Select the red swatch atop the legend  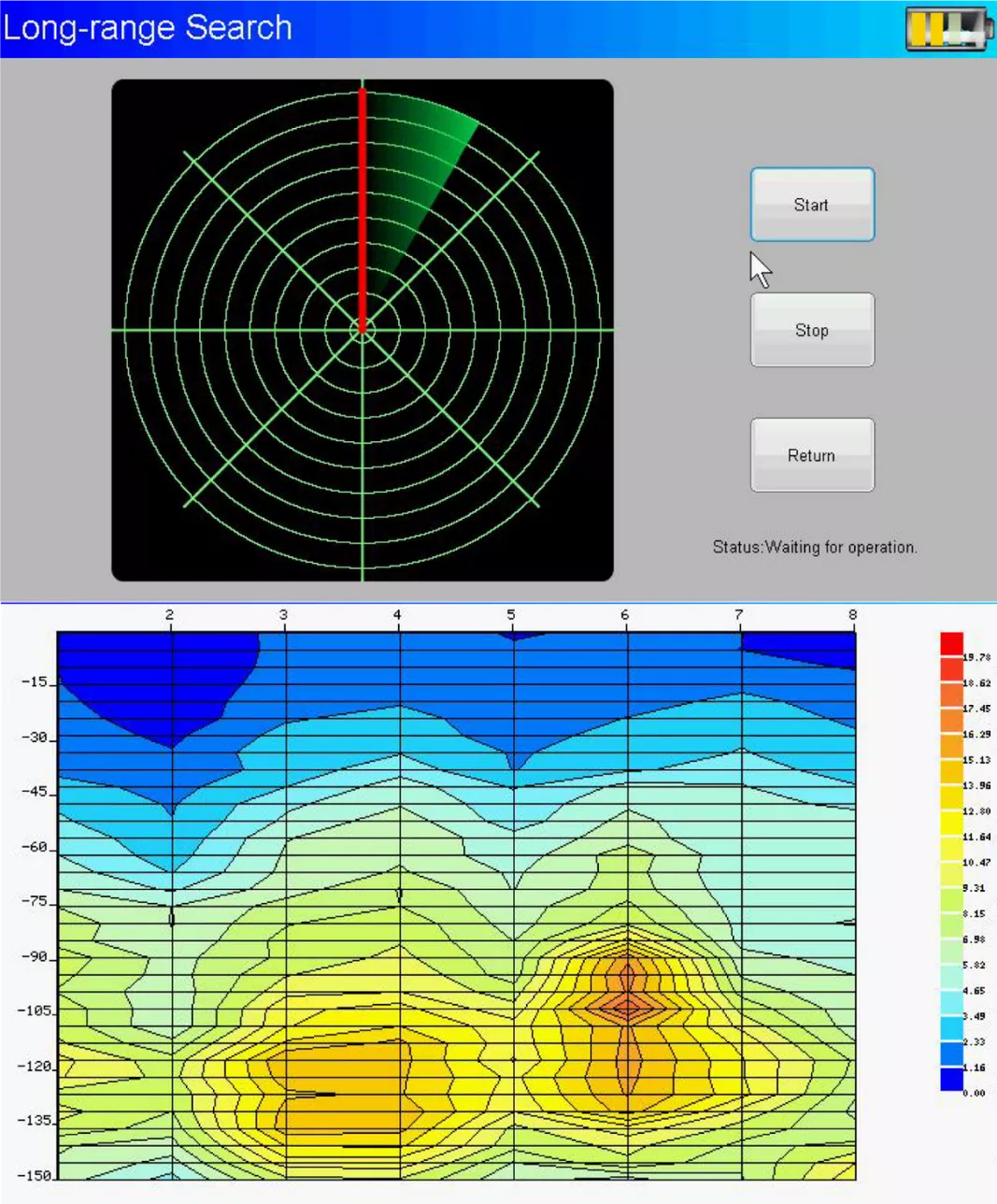(951, 643)
